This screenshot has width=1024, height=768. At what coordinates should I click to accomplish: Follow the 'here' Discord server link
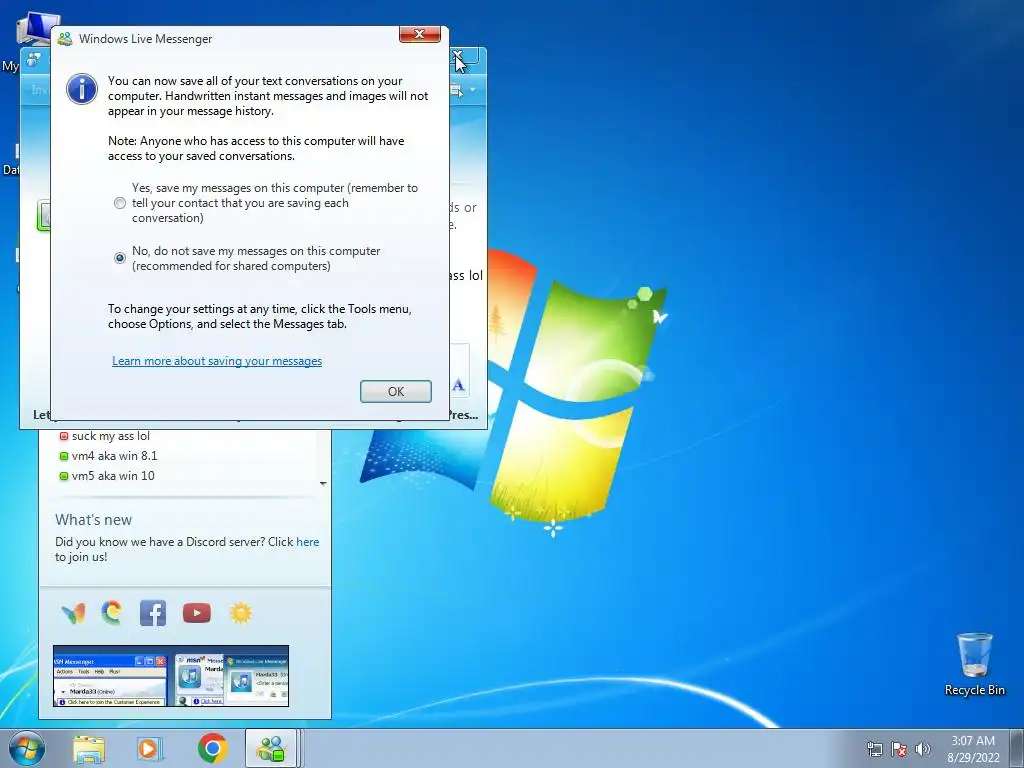308,541
